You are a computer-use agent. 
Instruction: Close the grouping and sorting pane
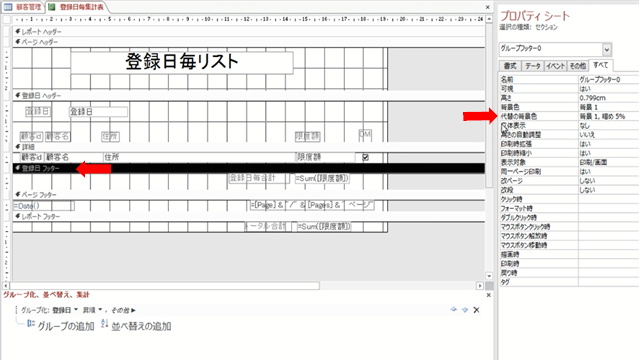pyautogui.click(x=489, y=295)
